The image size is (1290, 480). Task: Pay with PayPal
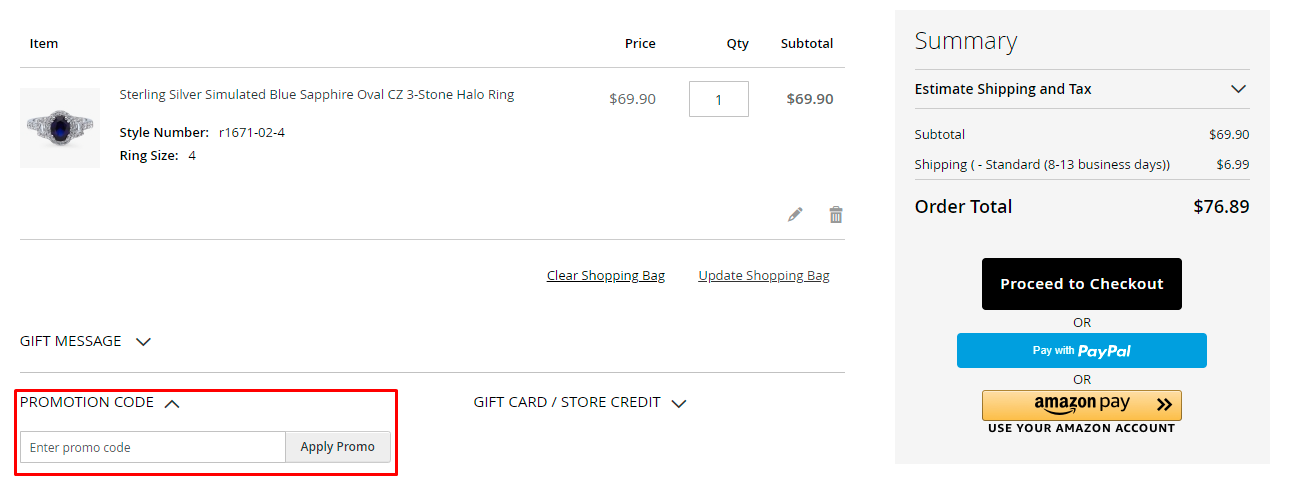(1081, 351)
